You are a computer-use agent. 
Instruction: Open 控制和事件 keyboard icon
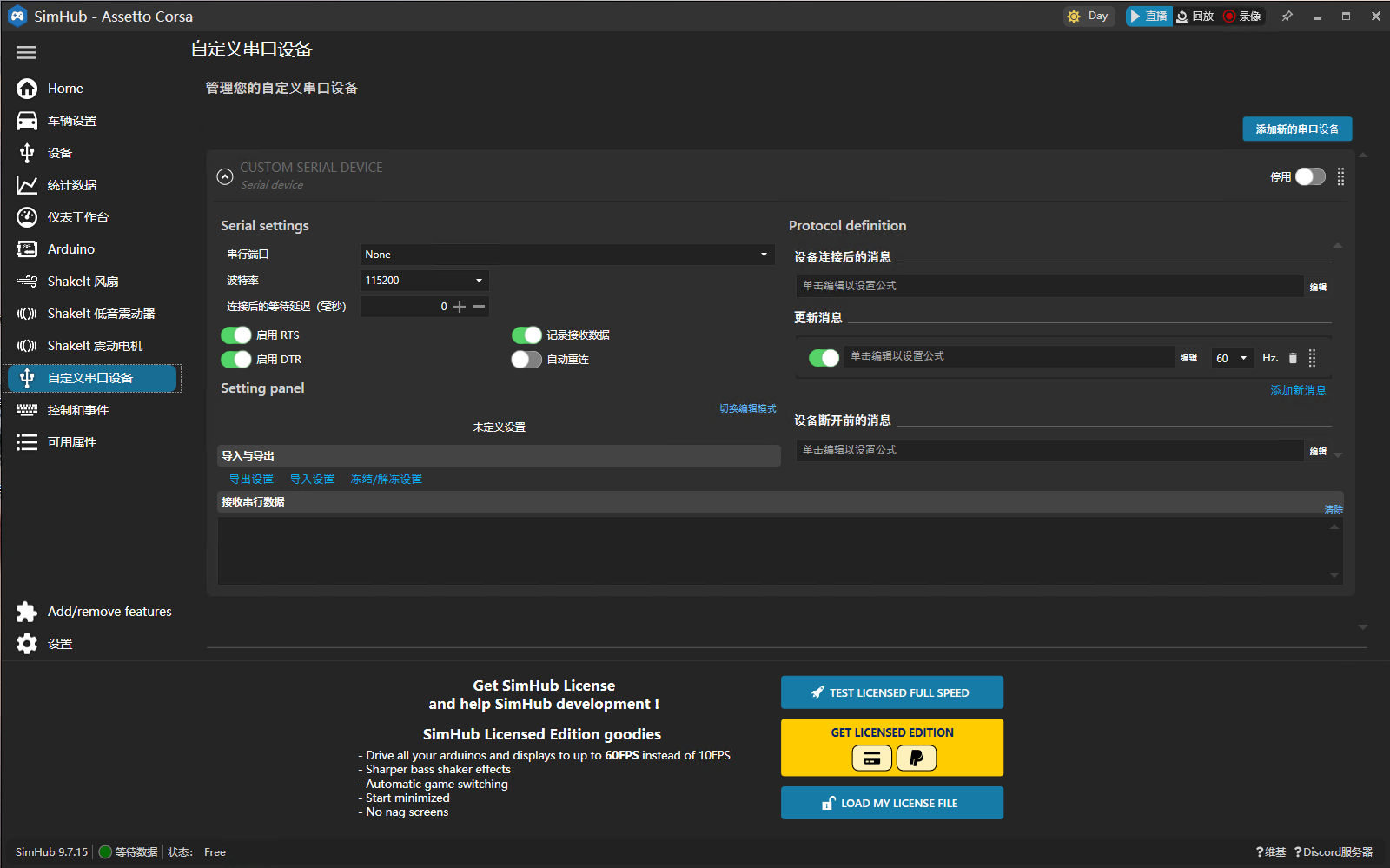27,410
